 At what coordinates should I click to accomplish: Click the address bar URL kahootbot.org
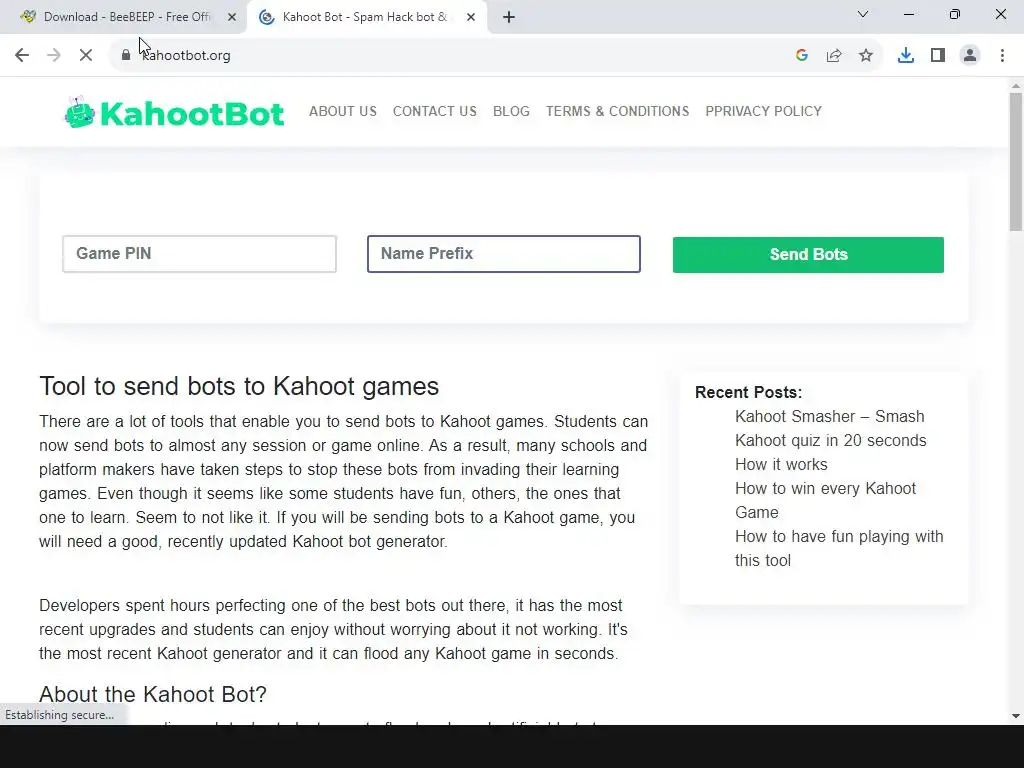pyautogui.click(x=186, y=56)
